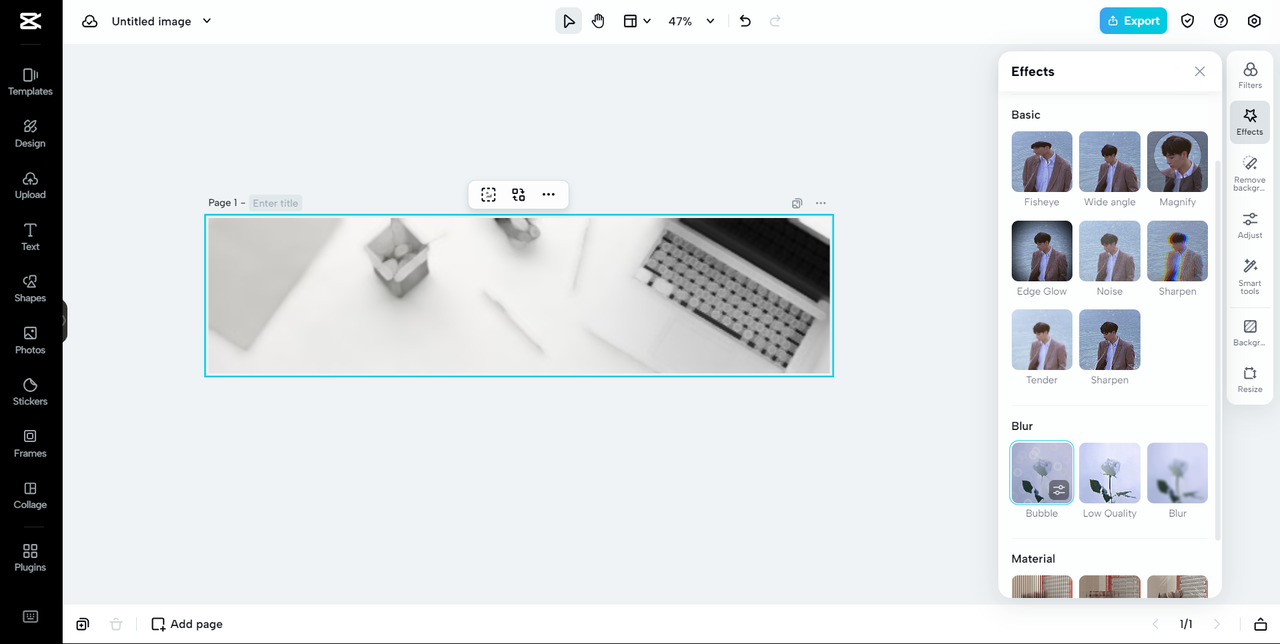1280x644 pixels.
Task: Open the Photos panel
Action: tap(30, 340)
